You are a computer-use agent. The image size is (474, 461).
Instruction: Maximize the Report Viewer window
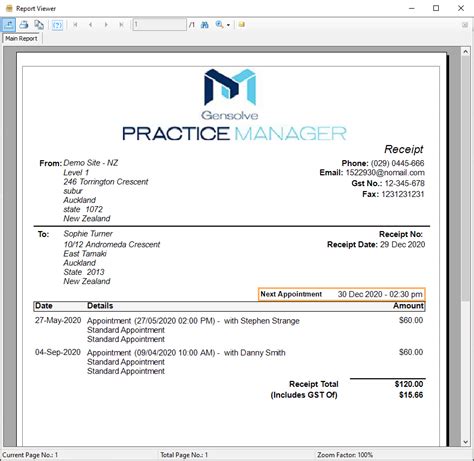[x=436, y=8]
